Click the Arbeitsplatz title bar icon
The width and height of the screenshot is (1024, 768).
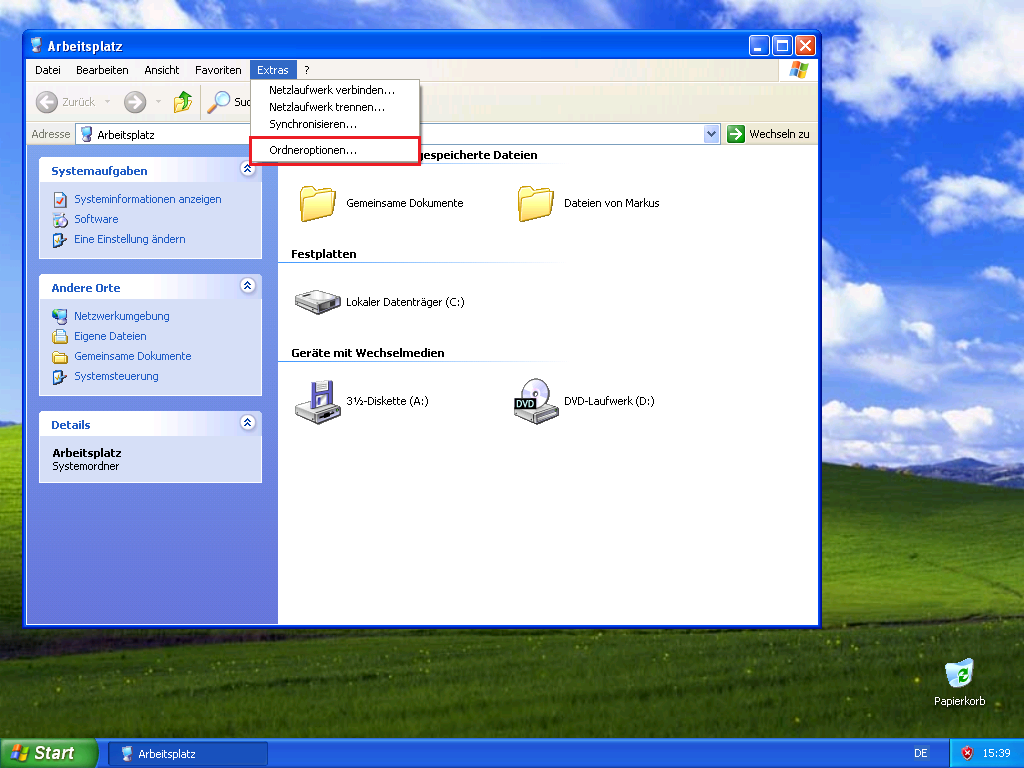click(x=37, y=46)
